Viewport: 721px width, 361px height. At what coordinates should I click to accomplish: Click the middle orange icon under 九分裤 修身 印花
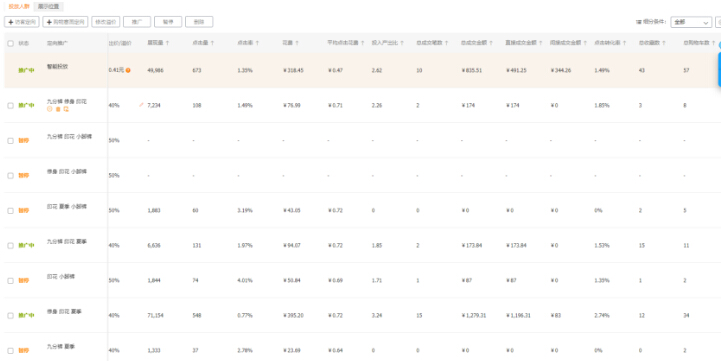tap(58, 109)
